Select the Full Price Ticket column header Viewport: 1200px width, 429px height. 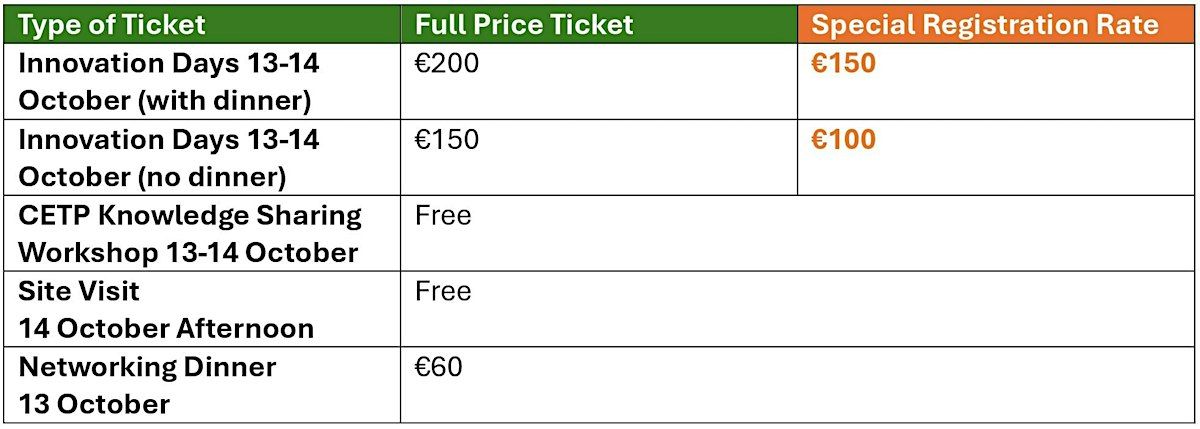tap(598, 24)
